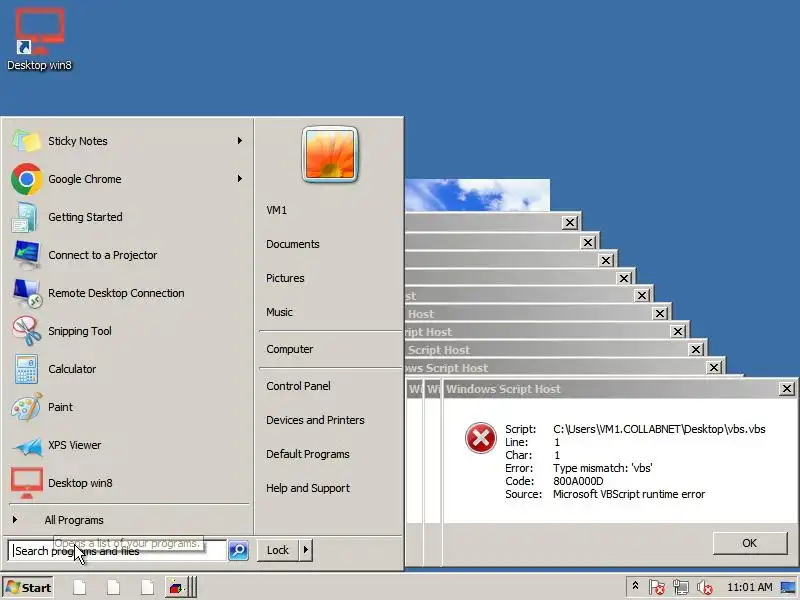Select the Desktop win8 shortcut on the desktop

(39, 40)
